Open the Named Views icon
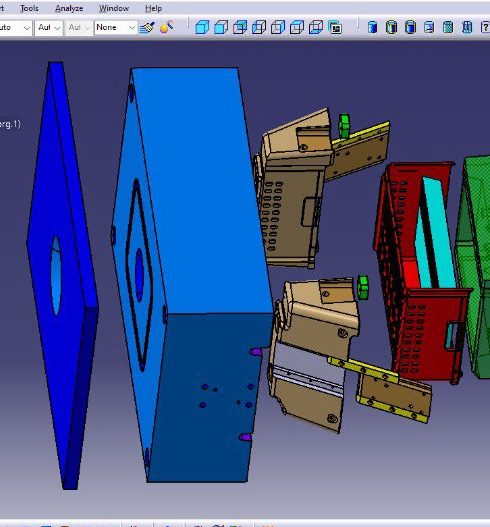Image resolution: width=490 pixels, height=527 pixels. pyautogui.click(x=335, y=27)
